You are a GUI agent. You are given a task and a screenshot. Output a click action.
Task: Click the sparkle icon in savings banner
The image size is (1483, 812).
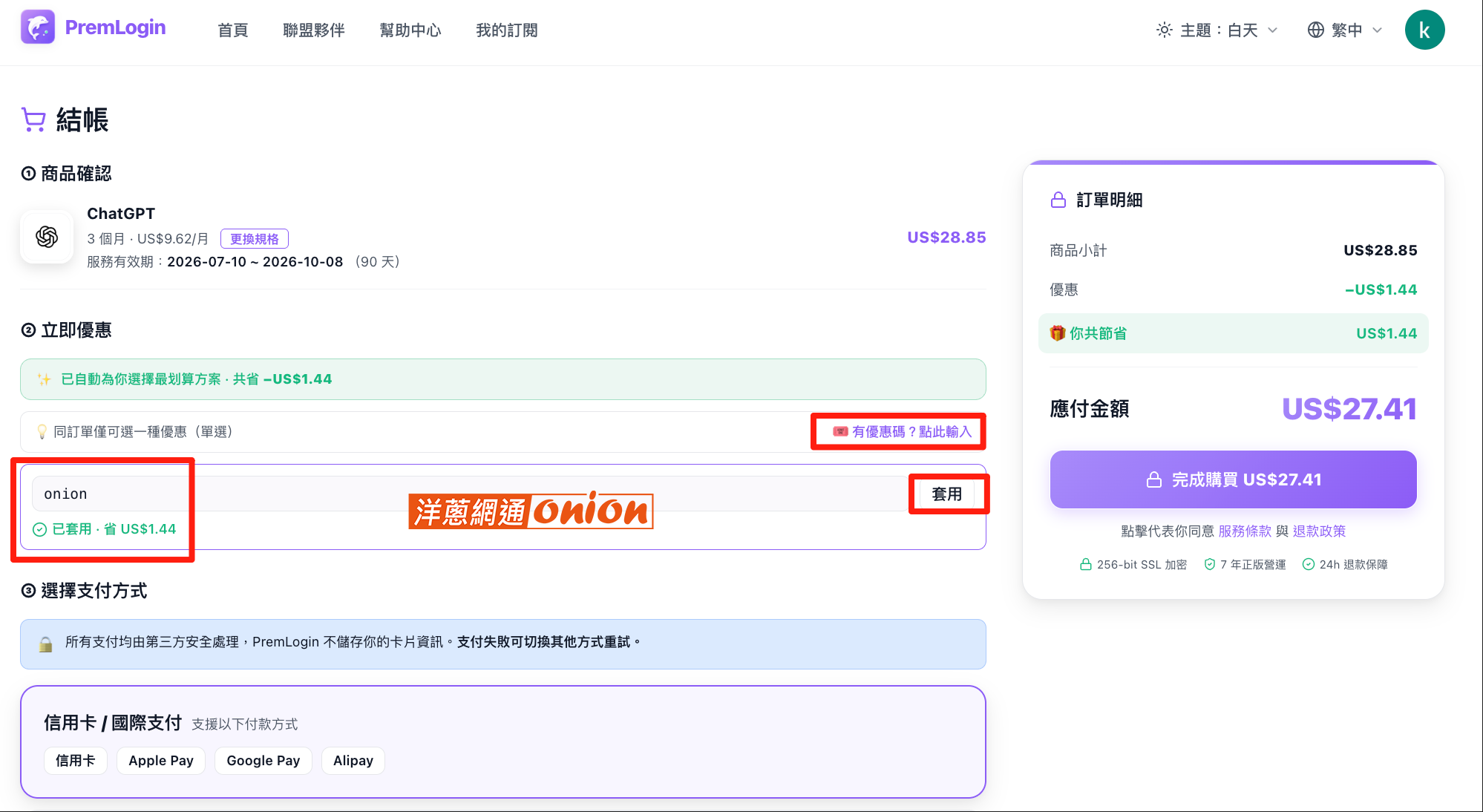click(45, 379)
